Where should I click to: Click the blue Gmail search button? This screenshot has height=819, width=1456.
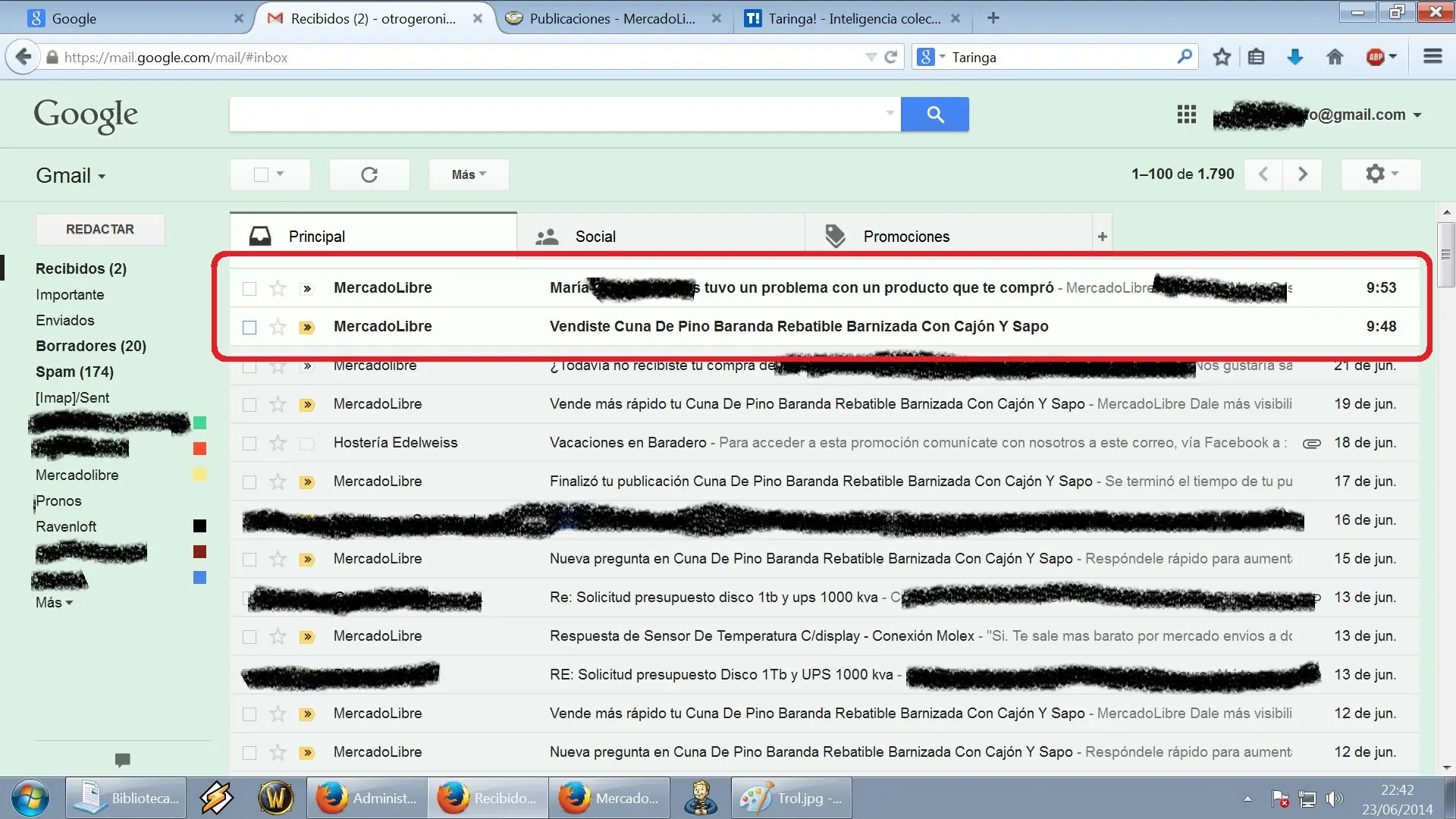pyautogui.click(x=934, y=115)
